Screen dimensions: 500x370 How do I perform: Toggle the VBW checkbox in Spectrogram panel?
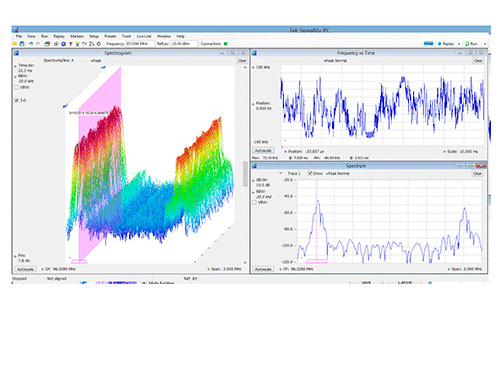click(x=16, y=87)
